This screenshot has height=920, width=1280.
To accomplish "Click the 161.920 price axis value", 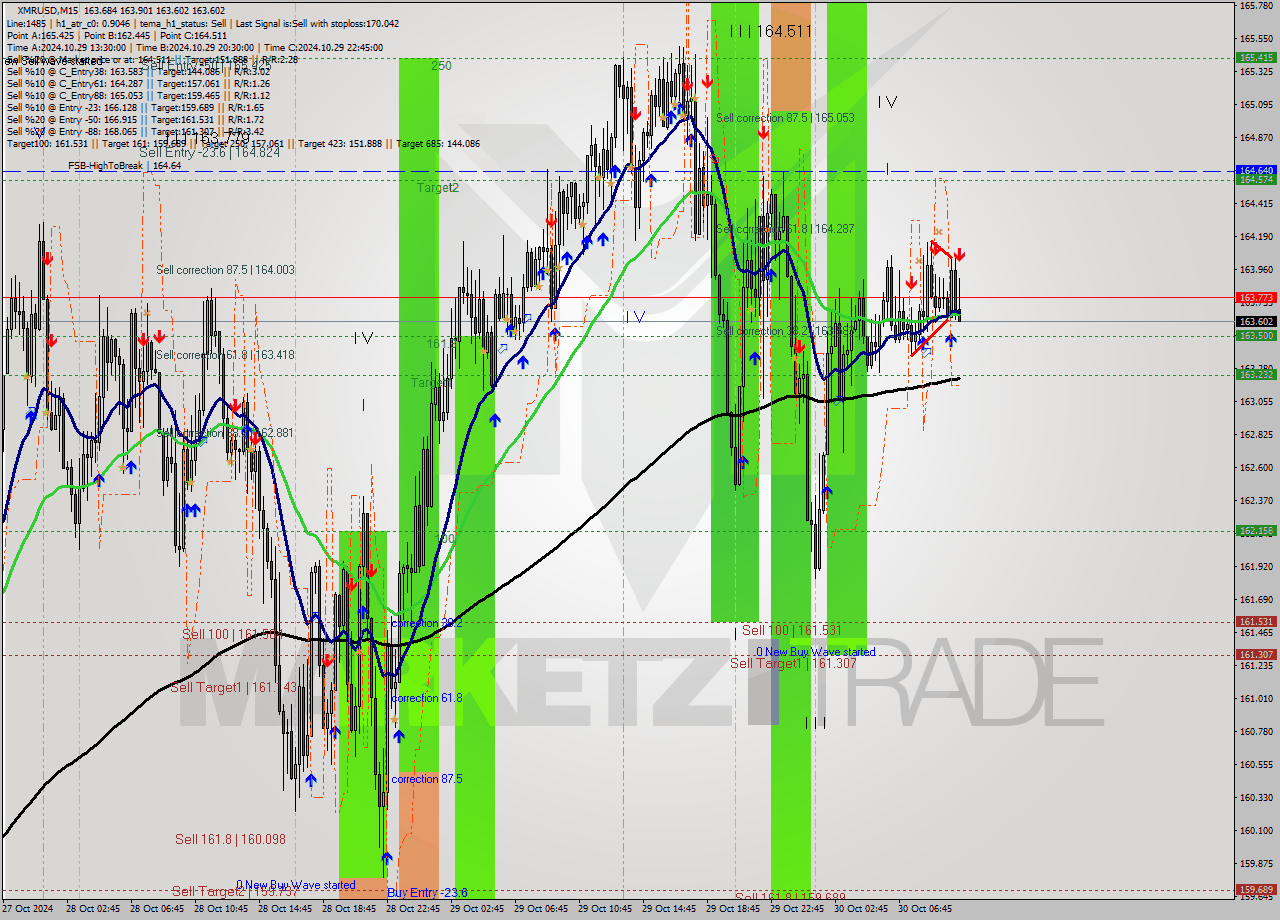I will click(x=1256, y=567).
